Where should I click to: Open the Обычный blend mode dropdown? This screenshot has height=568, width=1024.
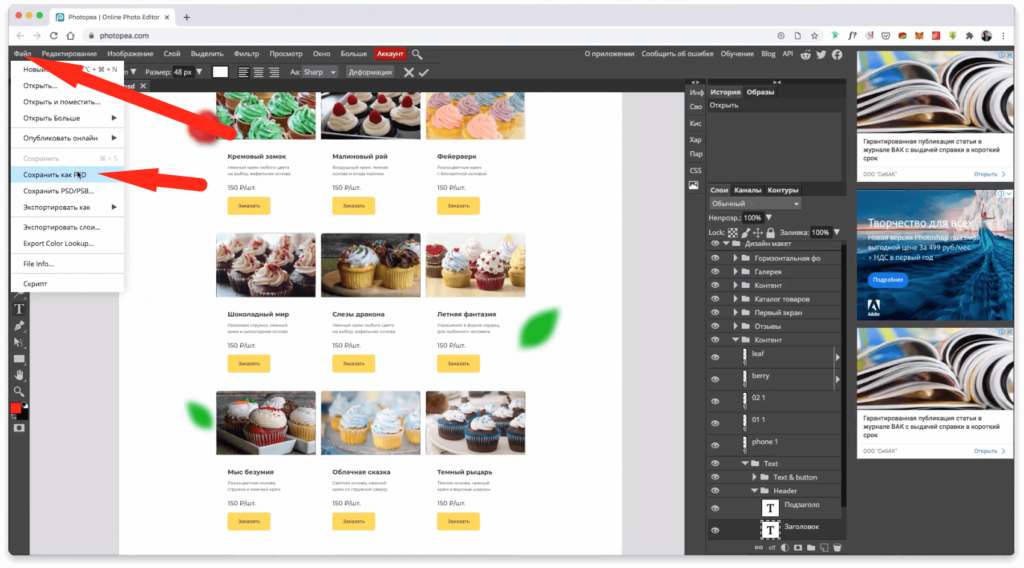(x=755, y=203)
